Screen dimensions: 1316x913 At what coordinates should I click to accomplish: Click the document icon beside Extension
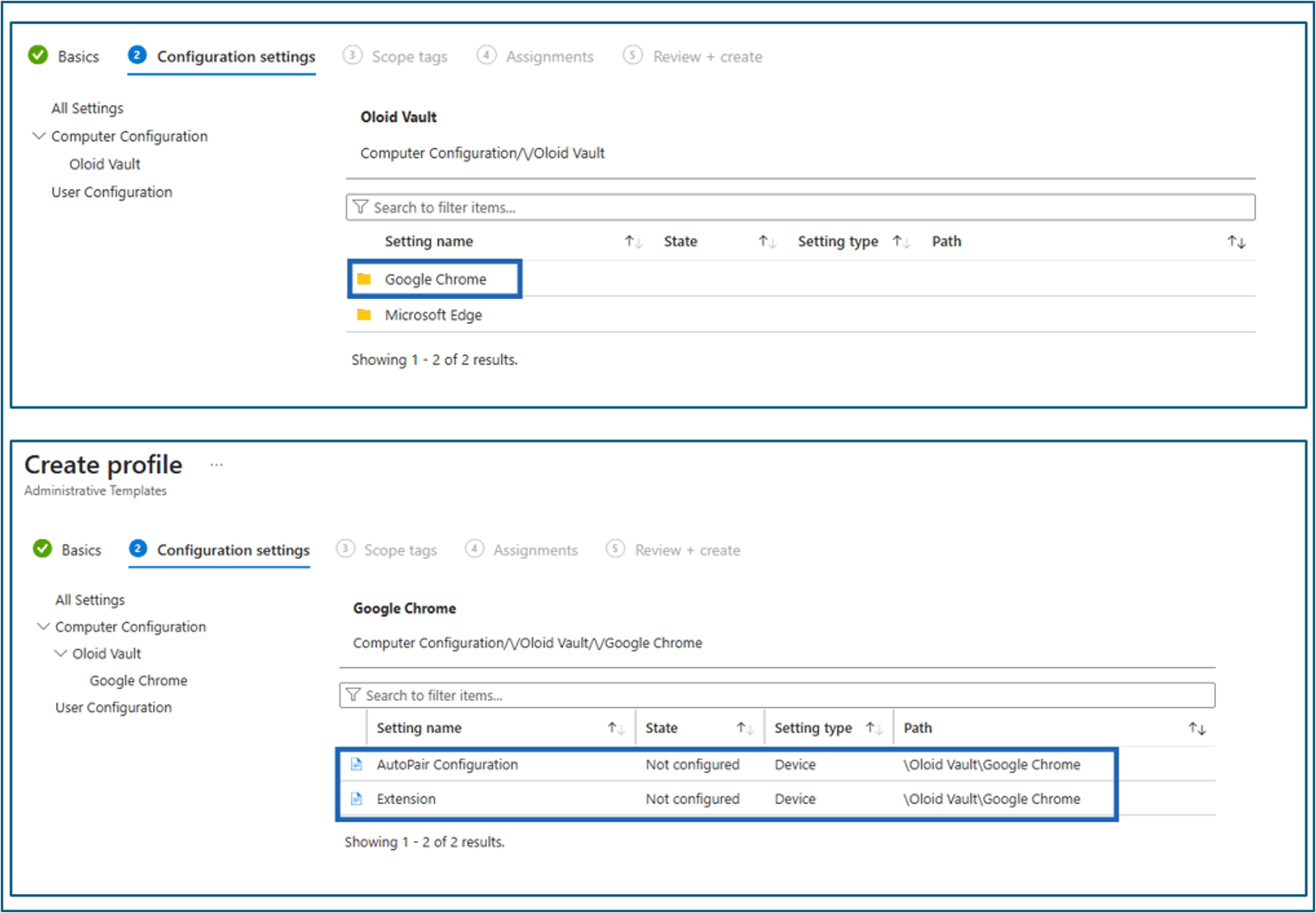click(x=356, y=799)
